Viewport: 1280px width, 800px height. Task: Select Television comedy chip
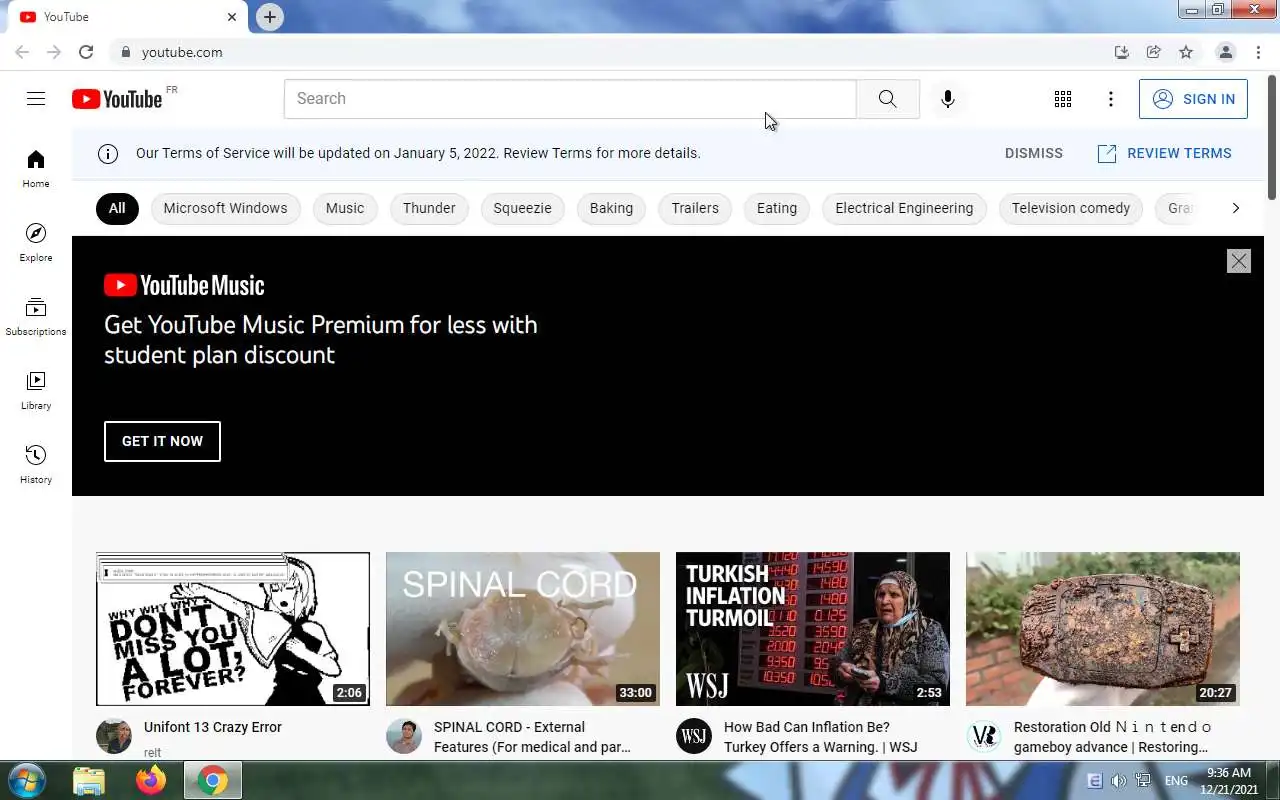pos(1071,208)
